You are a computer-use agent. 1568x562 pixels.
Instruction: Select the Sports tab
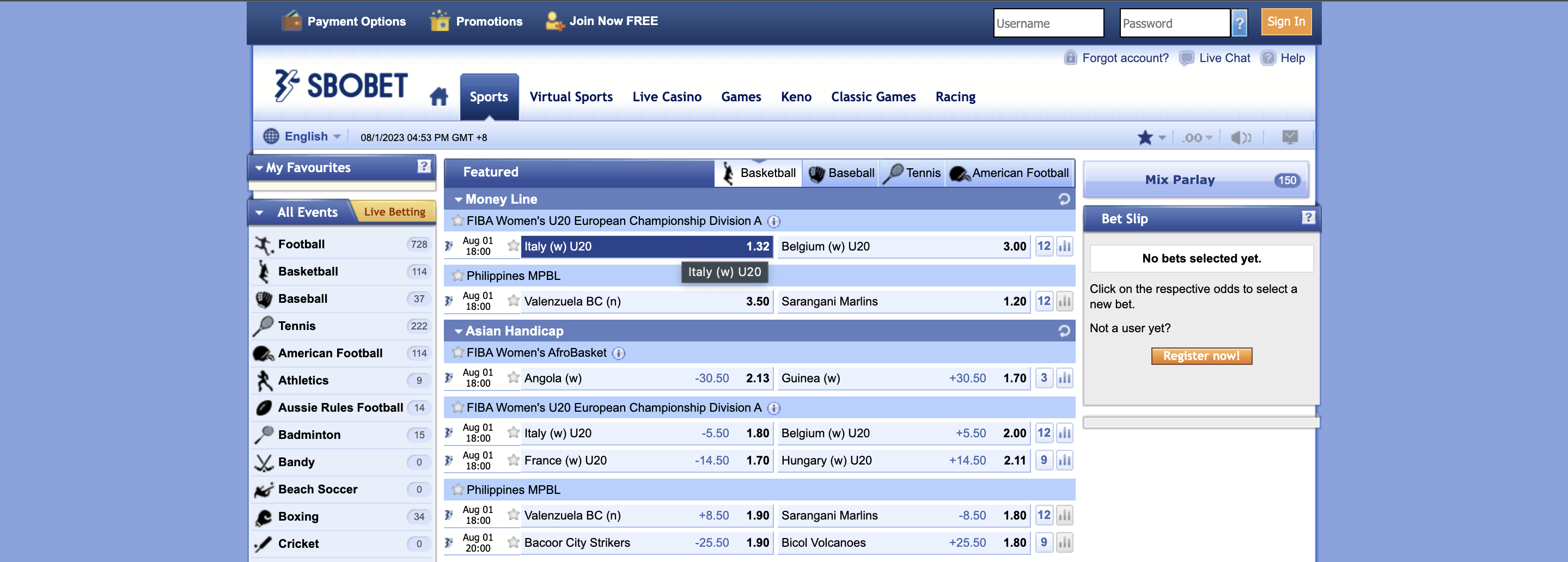tap(489, 97)
